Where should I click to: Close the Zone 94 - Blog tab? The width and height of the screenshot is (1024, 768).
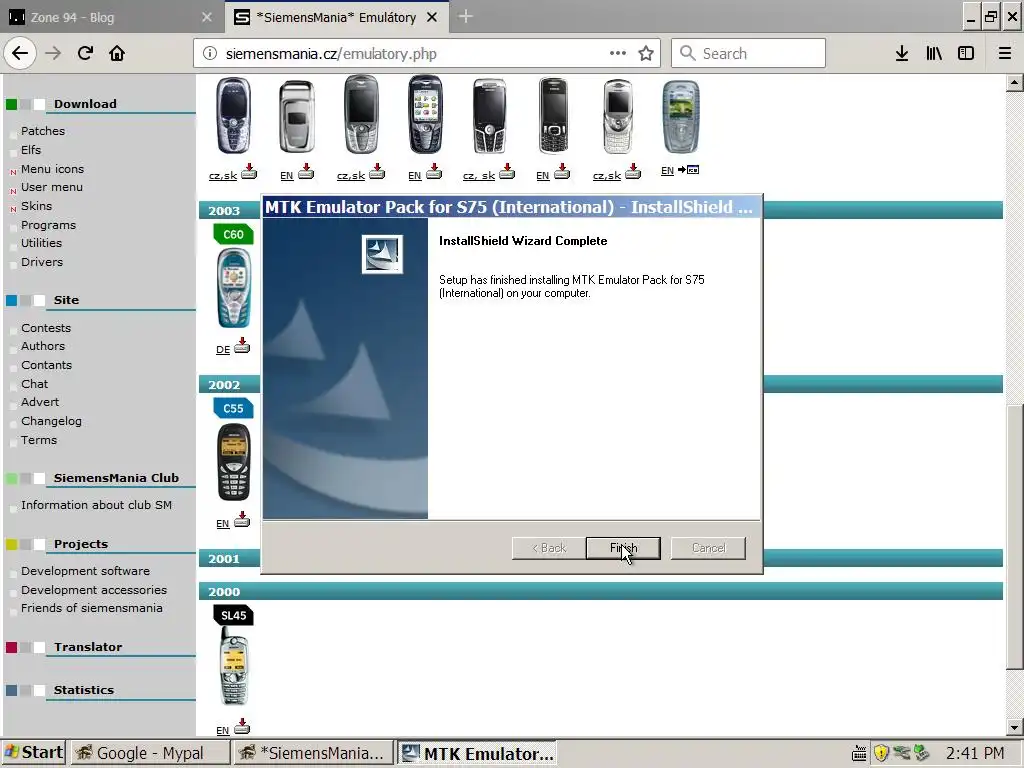[x=206, y=17]
